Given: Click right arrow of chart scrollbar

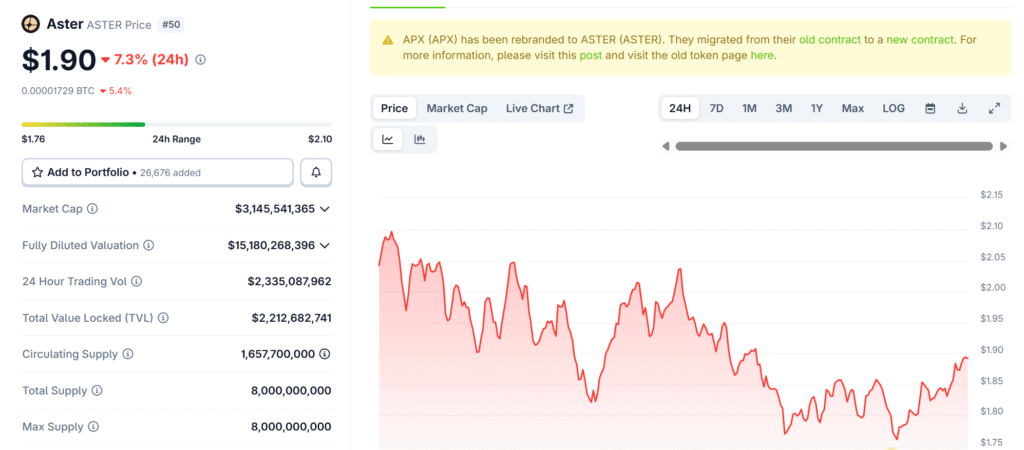Looking at the screenshot, I should point(1003,146).
